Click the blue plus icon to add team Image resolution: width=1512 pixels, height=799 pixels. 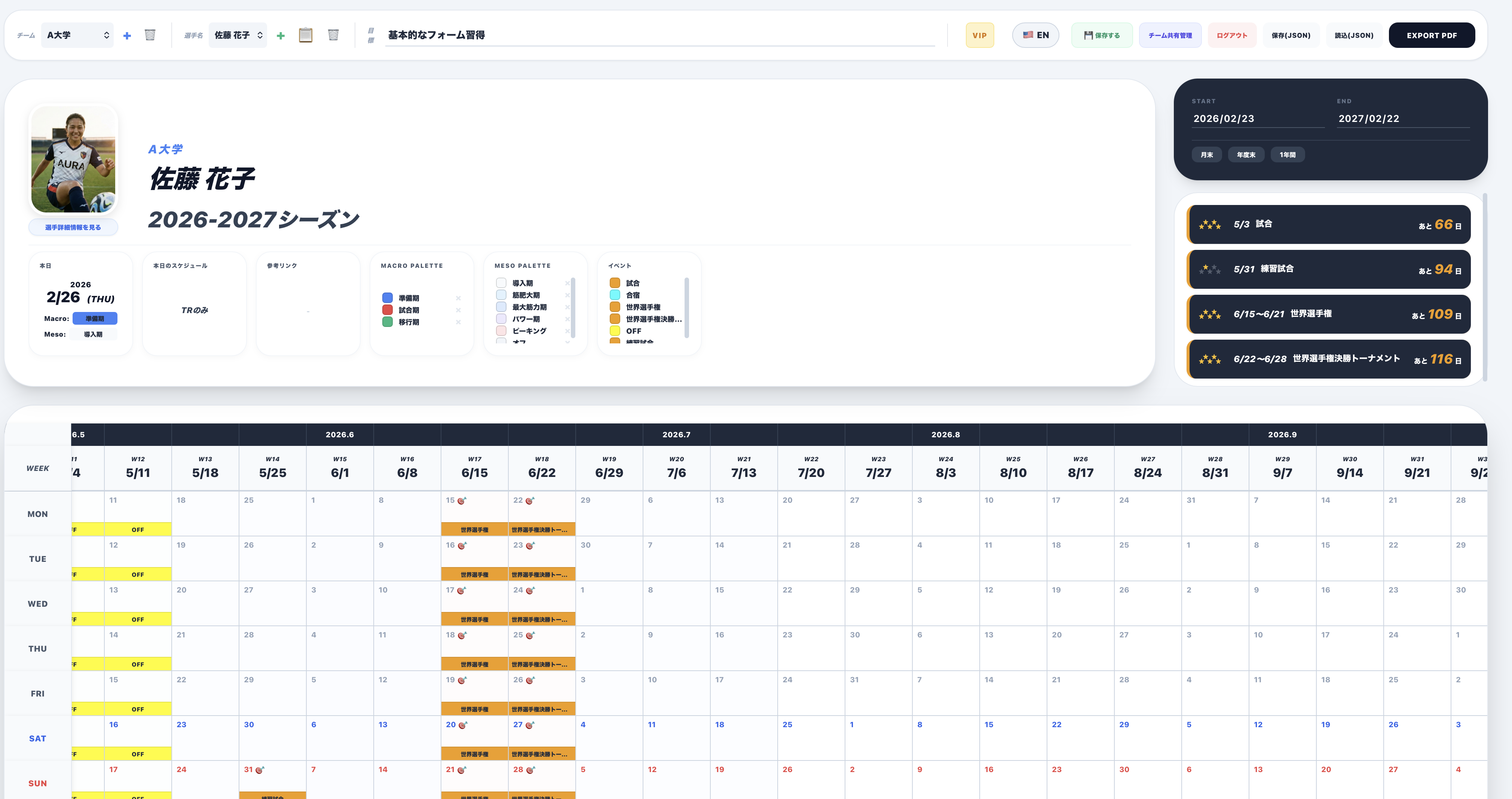tap(127, 36)
